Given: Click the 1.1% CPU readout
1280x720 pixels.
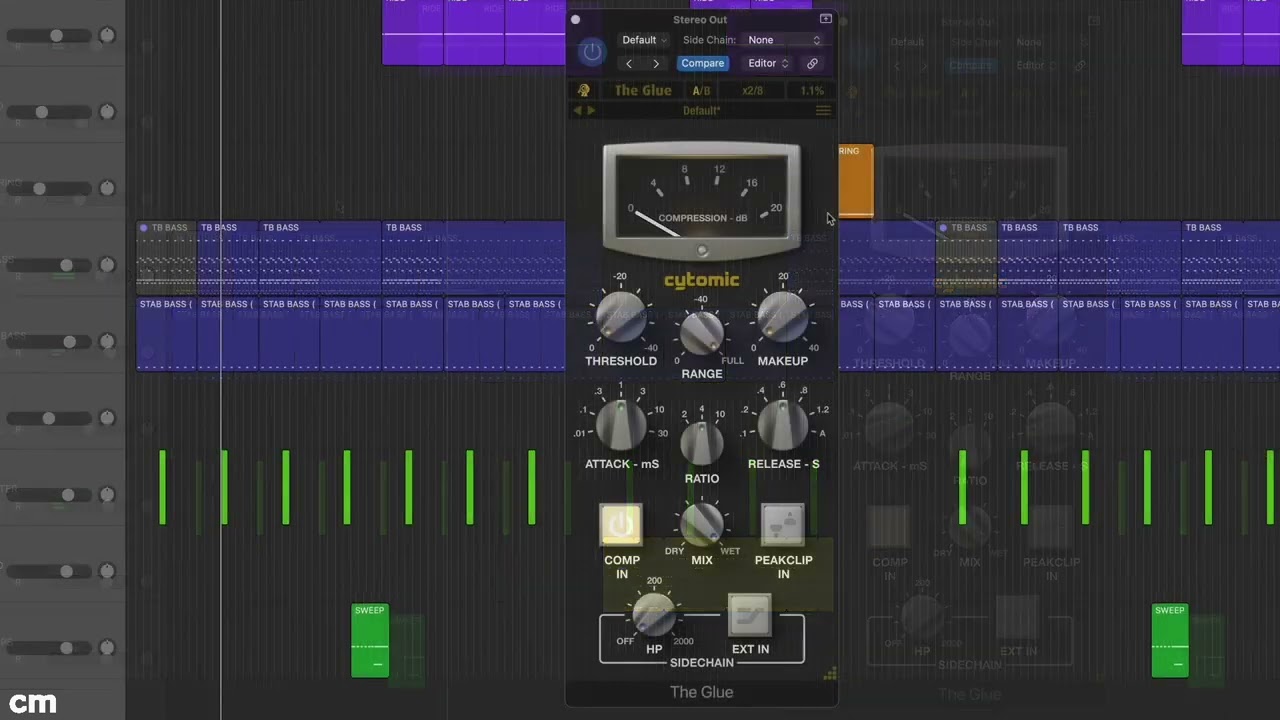Looking at the screenshot, I should click(x=812, y=91).
